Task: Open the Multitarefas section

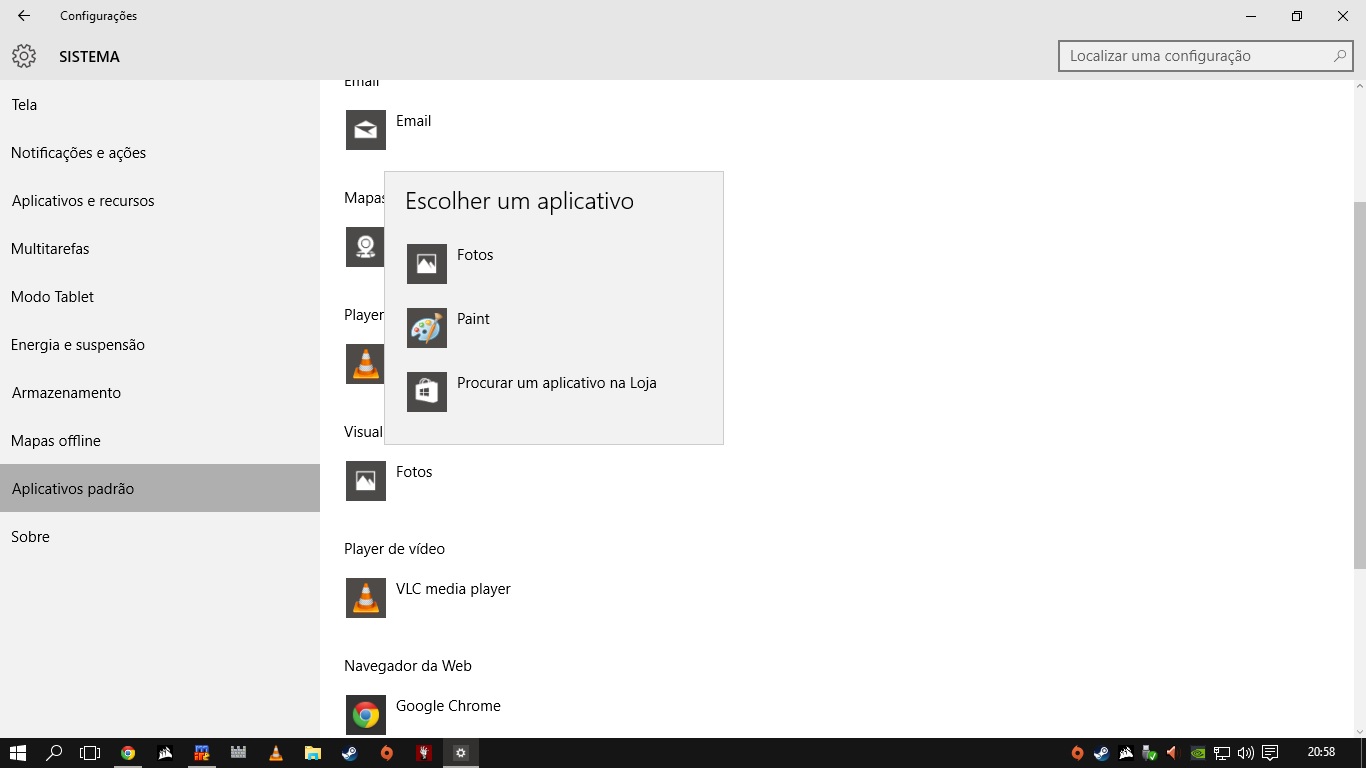Action: pos(160,249)
